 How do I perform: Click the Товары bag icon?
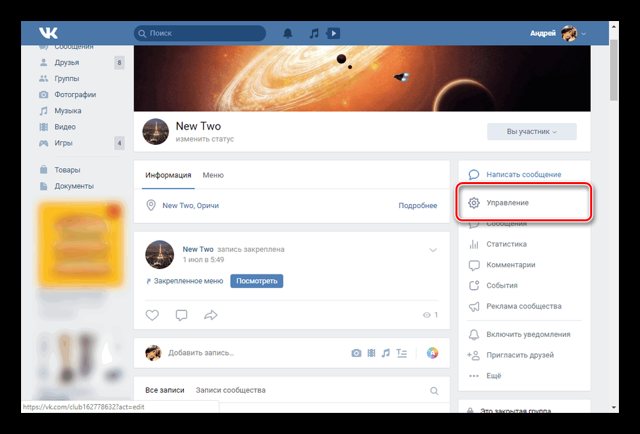pyautogui.click(x=43, y=169)
